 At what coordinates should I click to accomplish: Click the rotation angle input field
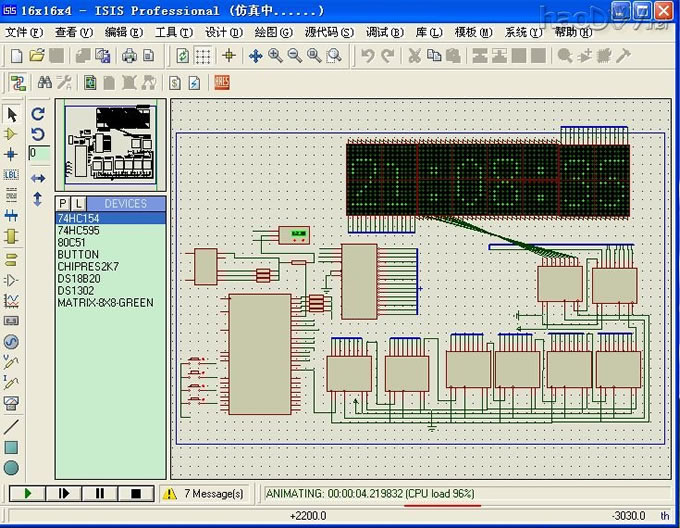click(39, 153)
